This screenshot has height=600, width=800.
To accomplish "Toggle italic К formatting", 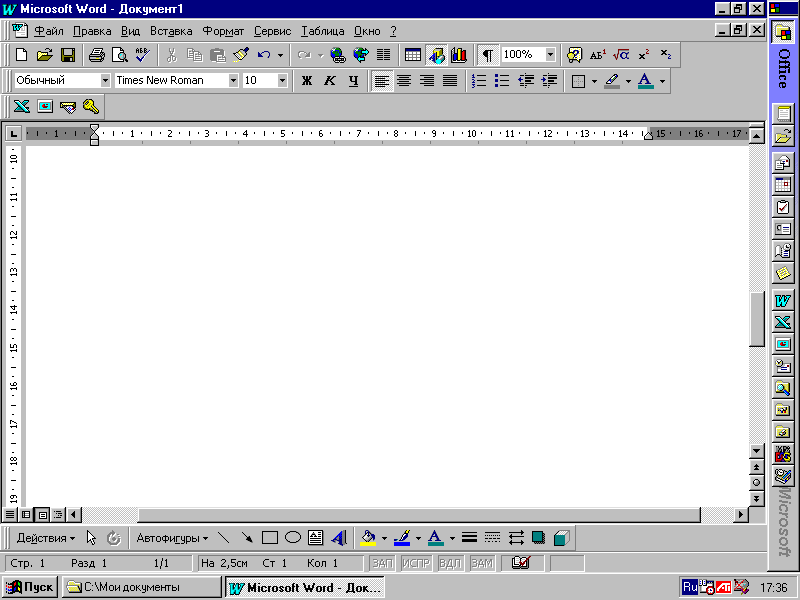I will coord(330,81).
